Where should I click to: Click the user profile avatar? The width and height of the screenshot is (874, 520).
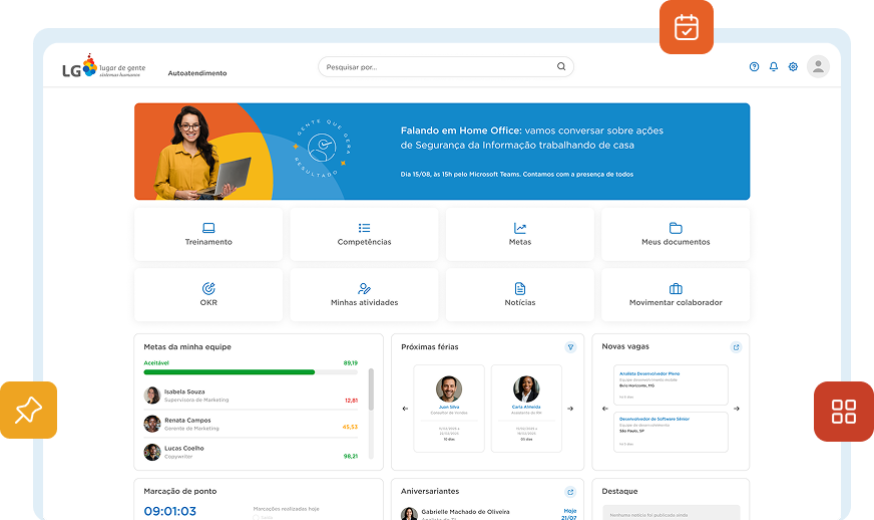click(x=818, y=67)
